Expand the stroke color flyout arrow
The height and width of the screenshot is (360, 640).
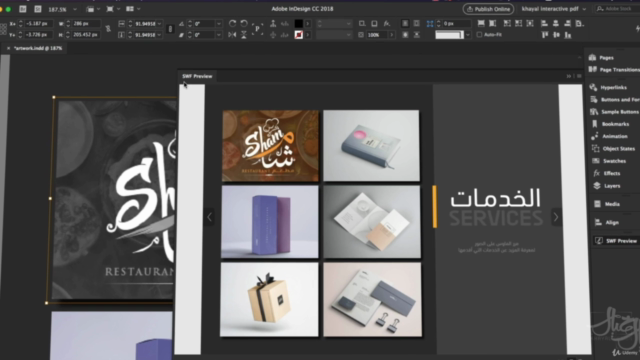coord(308,35)
